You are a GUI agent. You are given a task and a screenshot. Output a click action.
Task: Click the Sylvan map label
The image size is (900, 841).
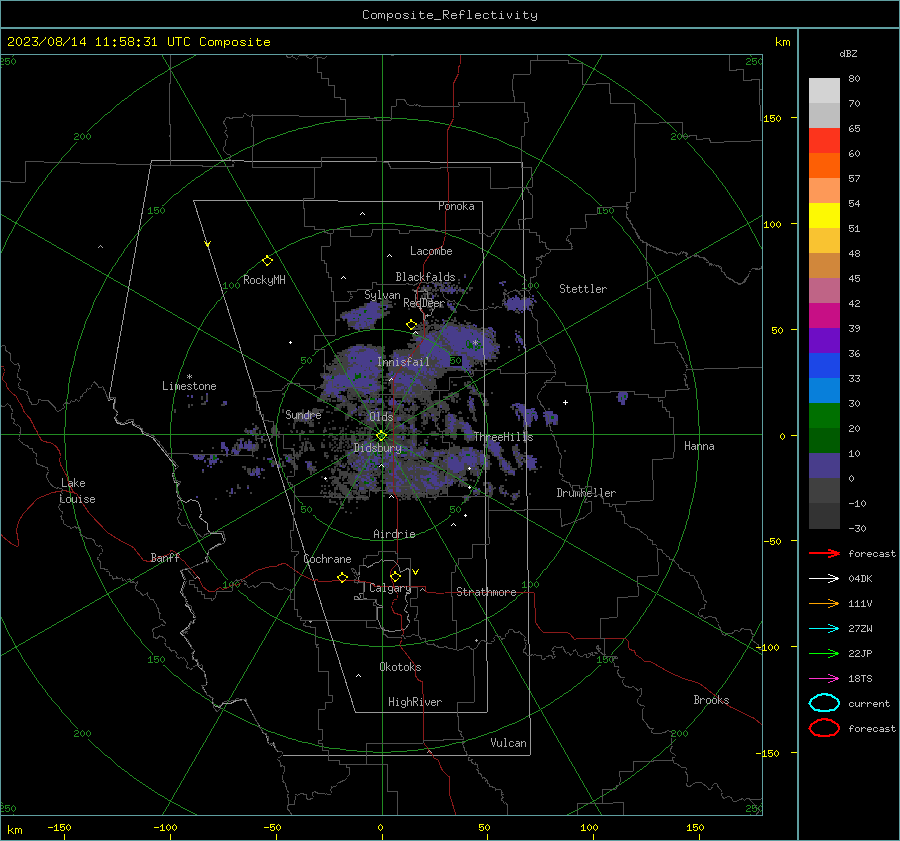[382, 295]
